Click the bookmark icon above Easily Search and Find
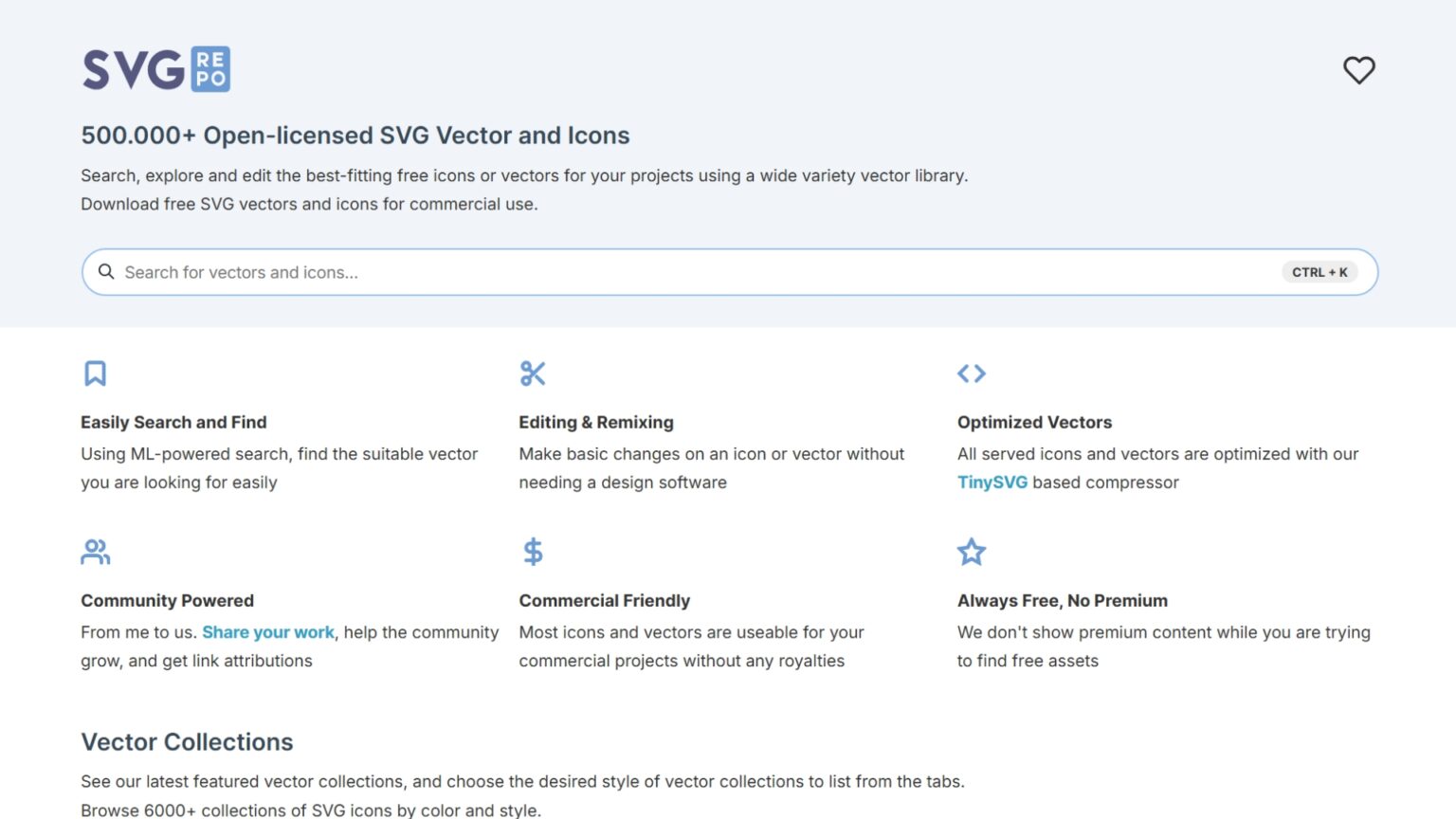Viewport: 1456px width, 819px height. click(x=95, y=373)
